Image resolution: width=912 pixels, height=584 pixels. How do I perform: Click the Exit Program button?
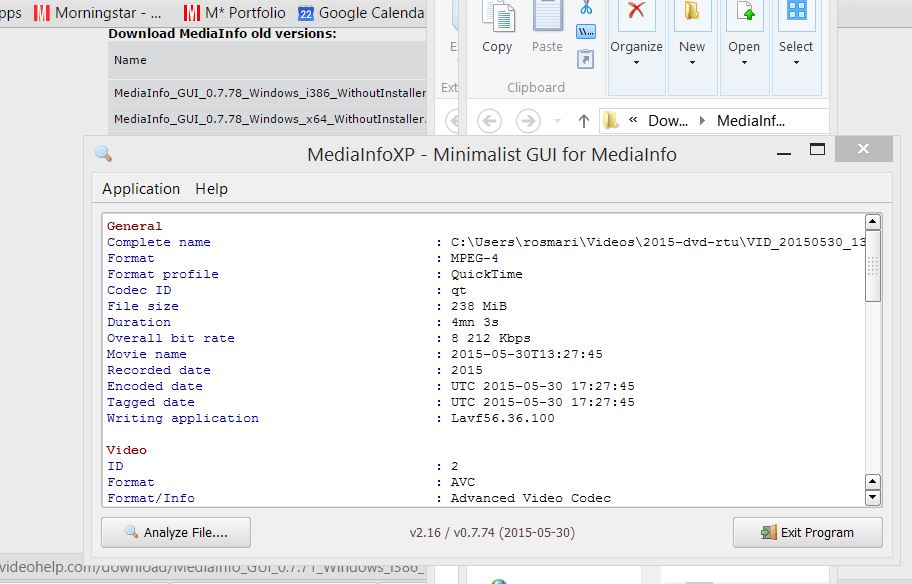click(x=808, y=532)
